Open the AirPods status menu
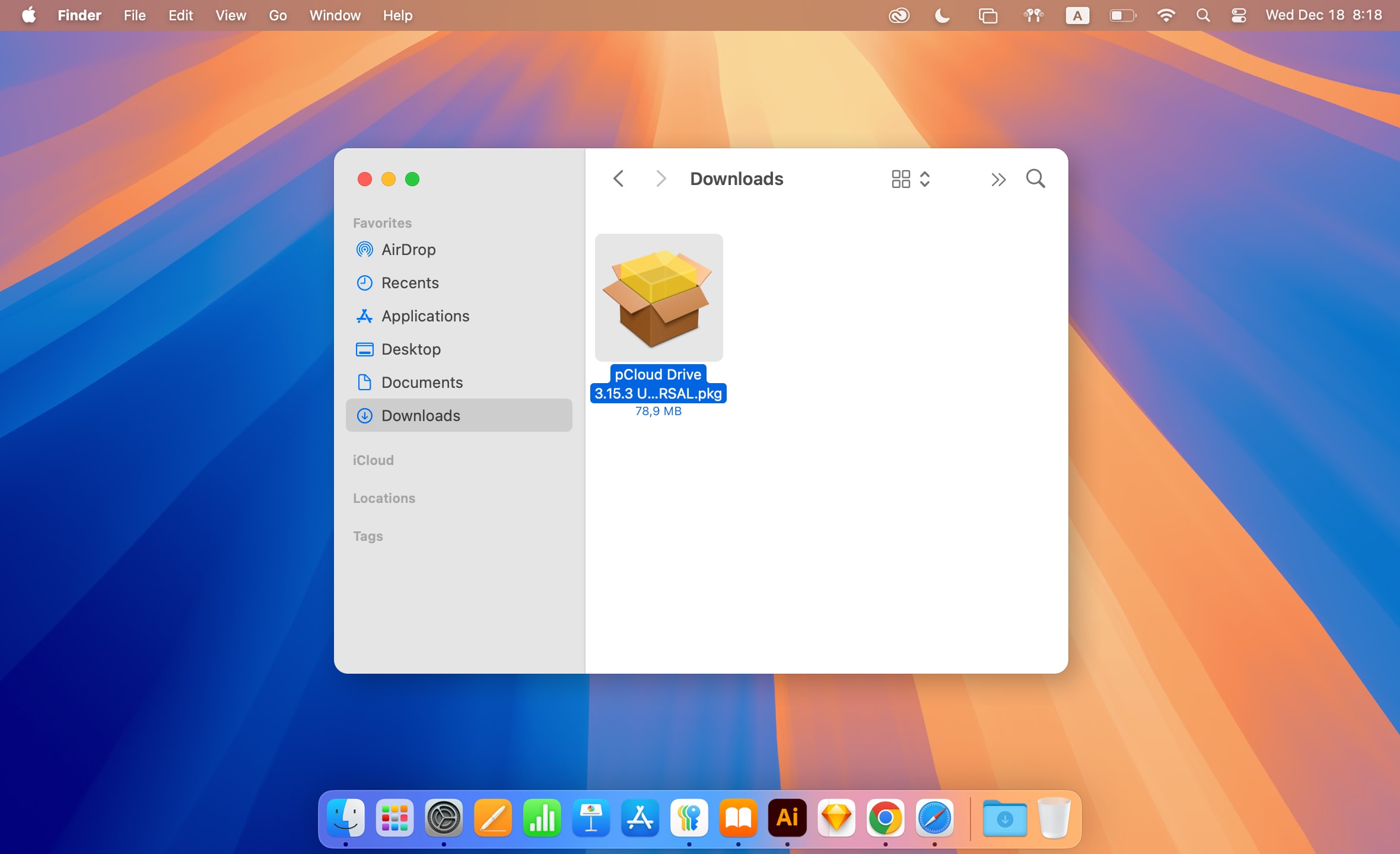This screenshot has height=854, width=1400. [1033, 15]
